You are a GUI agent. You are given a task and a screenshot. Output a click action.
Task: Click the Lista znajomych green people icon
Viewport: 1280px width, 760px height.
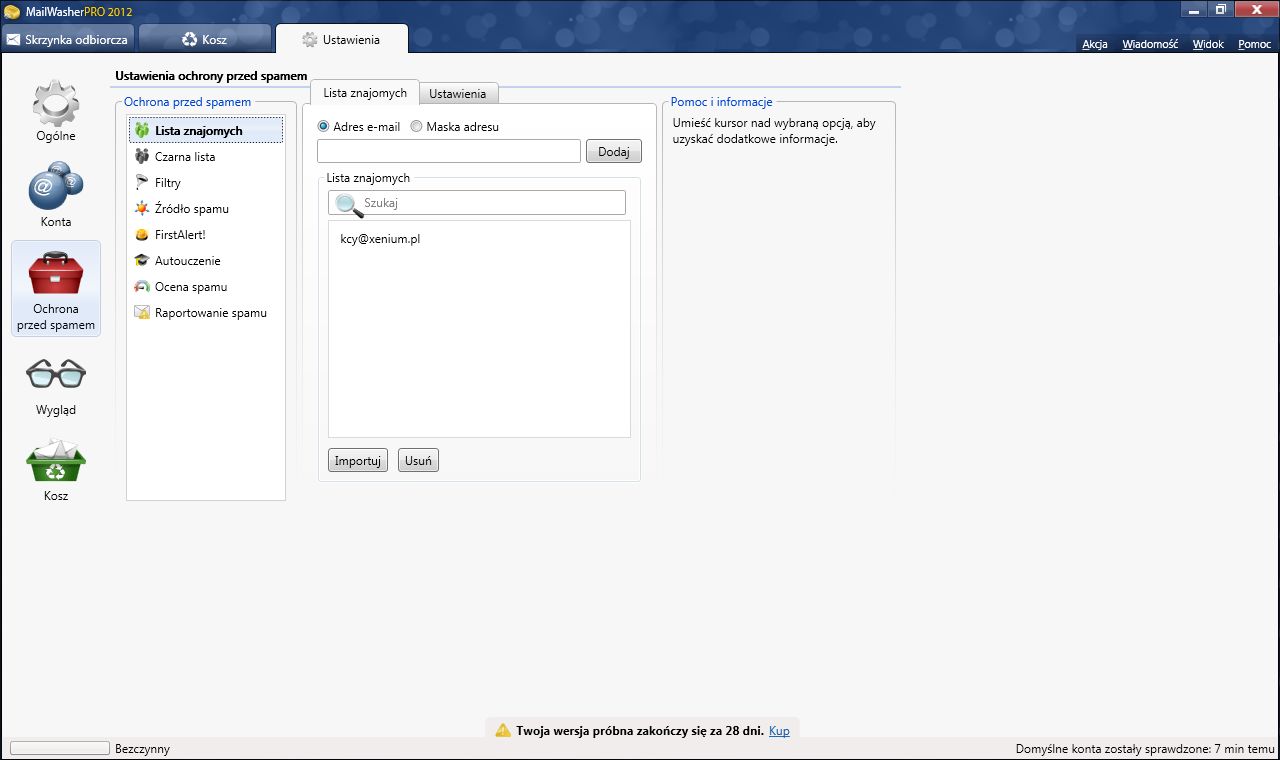click(x=142, y=131)
